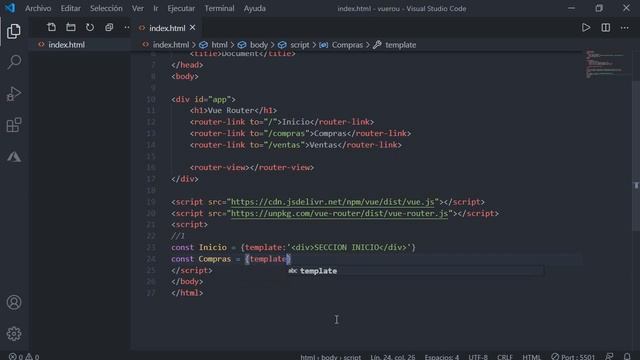Viewport: 640px width, 360px height.
Task: Click html breadcrumb item
Action: pyautogui.click(x=219, y=45)
